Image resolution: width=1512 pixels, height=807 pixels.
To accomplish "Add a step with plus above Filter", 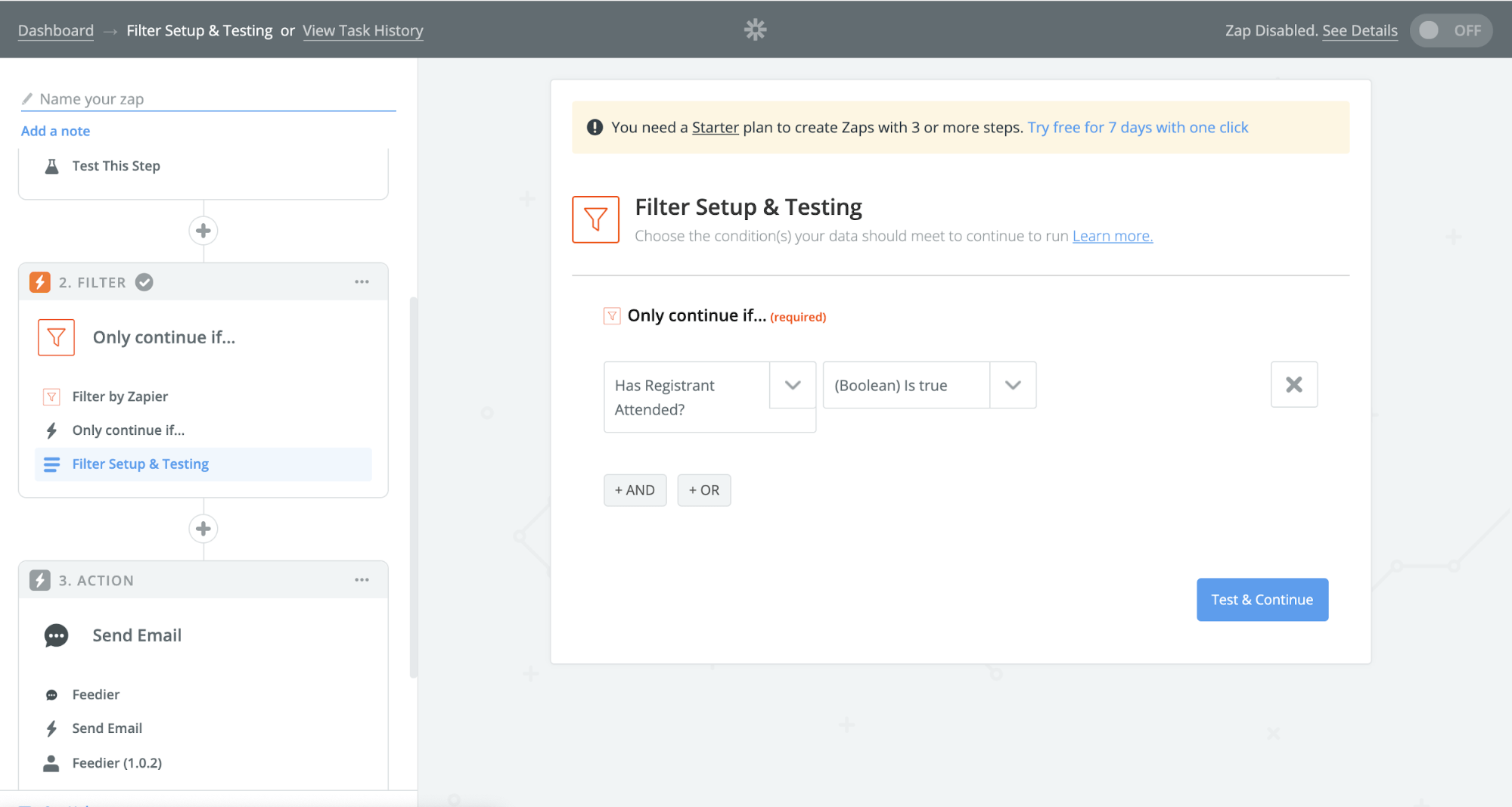I will (x=203, y=231).
